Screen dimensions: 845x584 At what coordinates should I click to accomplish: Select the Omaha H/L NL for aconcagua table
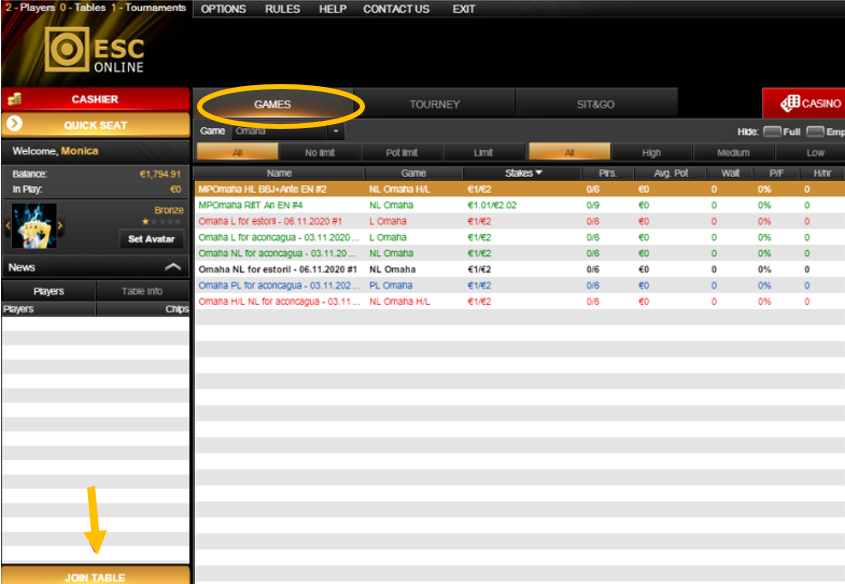tap(520, 302)
